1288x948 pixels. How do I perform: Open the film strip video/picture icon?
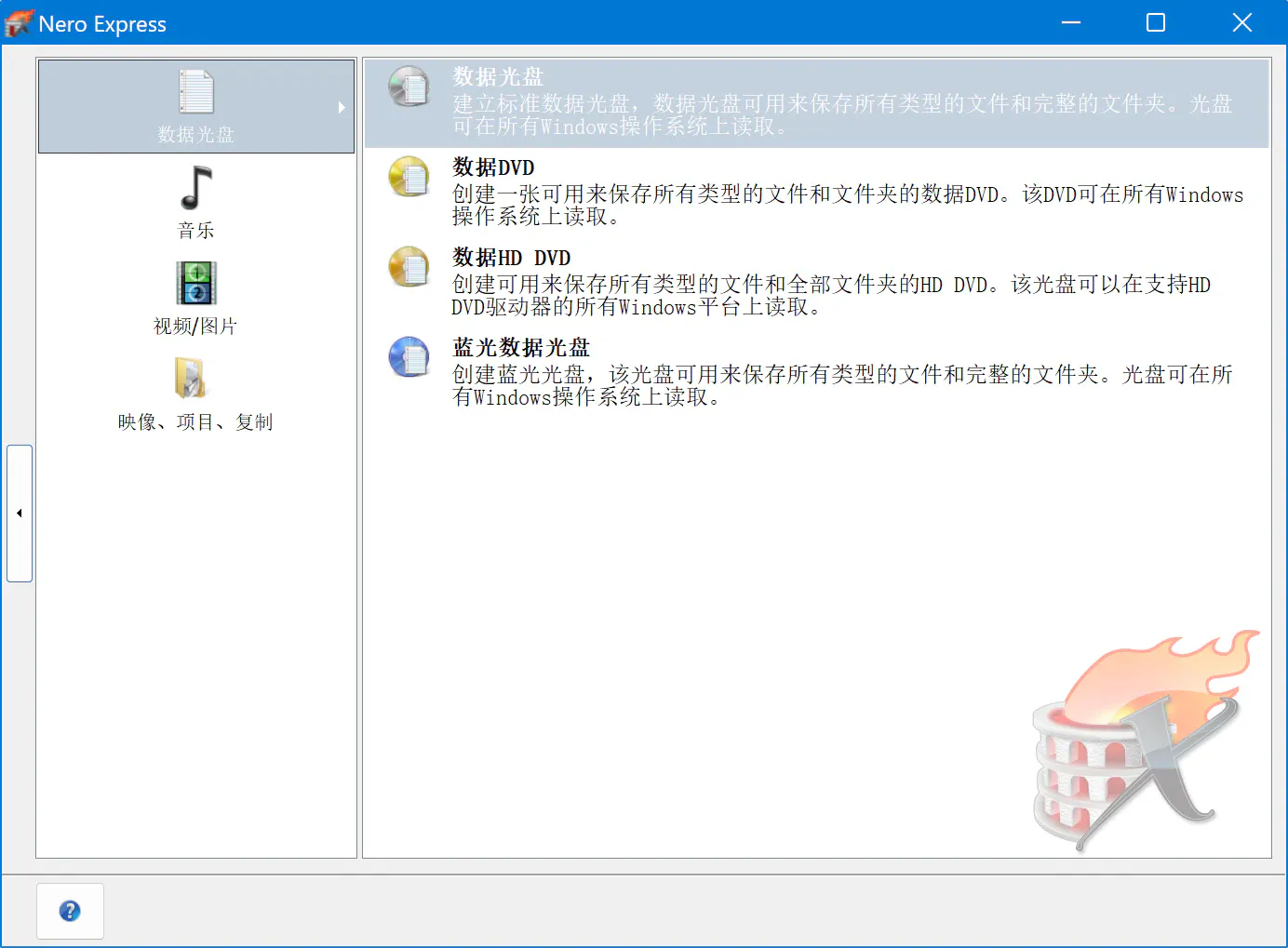tap(195, 283)
